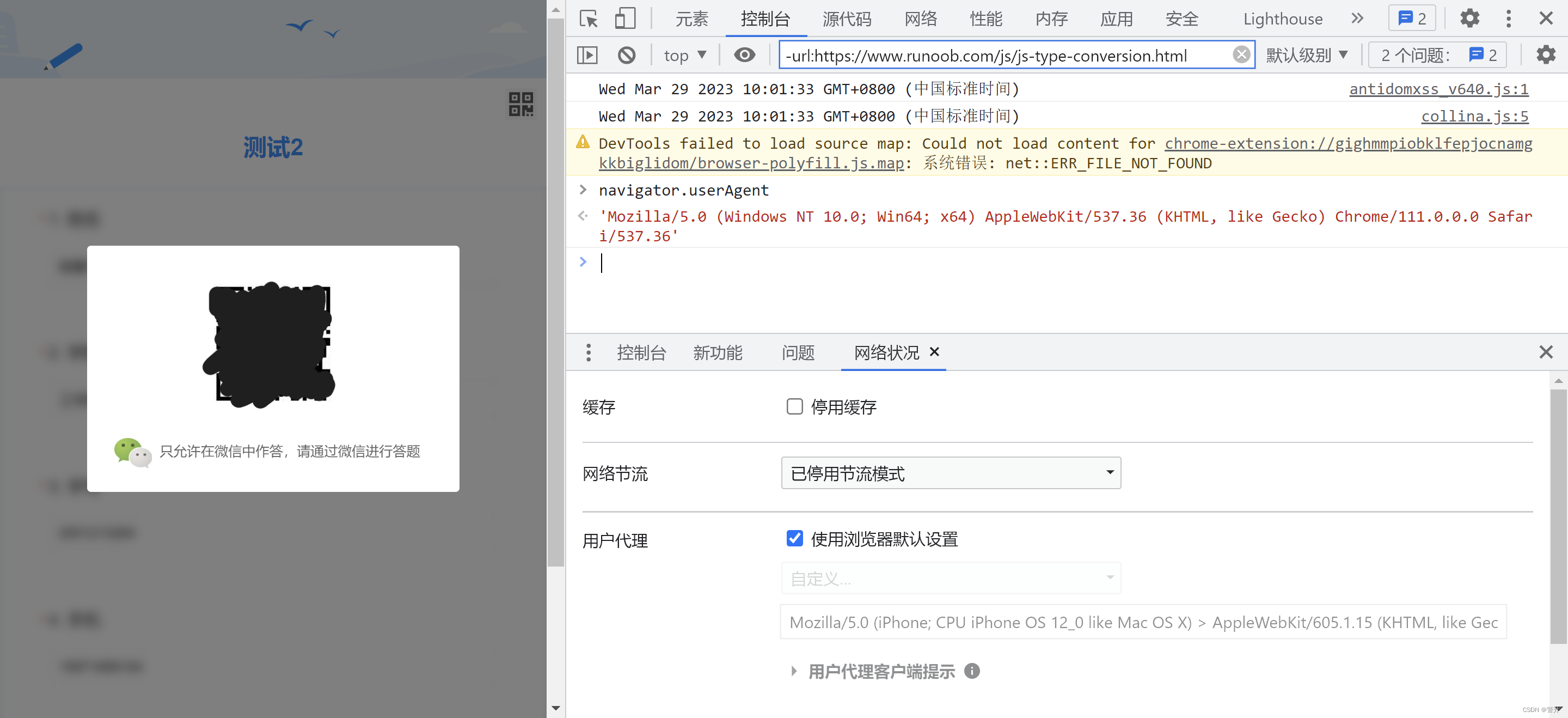The height and width of the screenshot is (718, 1568).
Task: Open the drawer three-dot menu
Action: (x=588, y=352)
